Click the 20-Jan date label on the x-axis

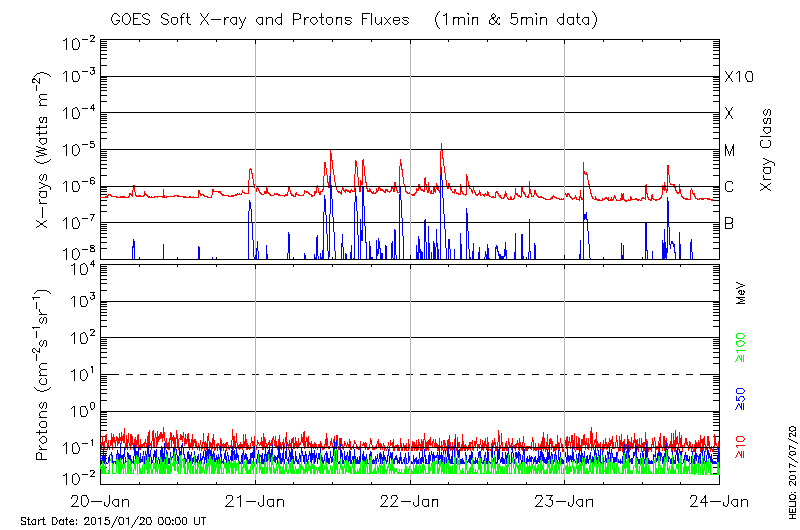pyautogui.click(x=102, y=501)
